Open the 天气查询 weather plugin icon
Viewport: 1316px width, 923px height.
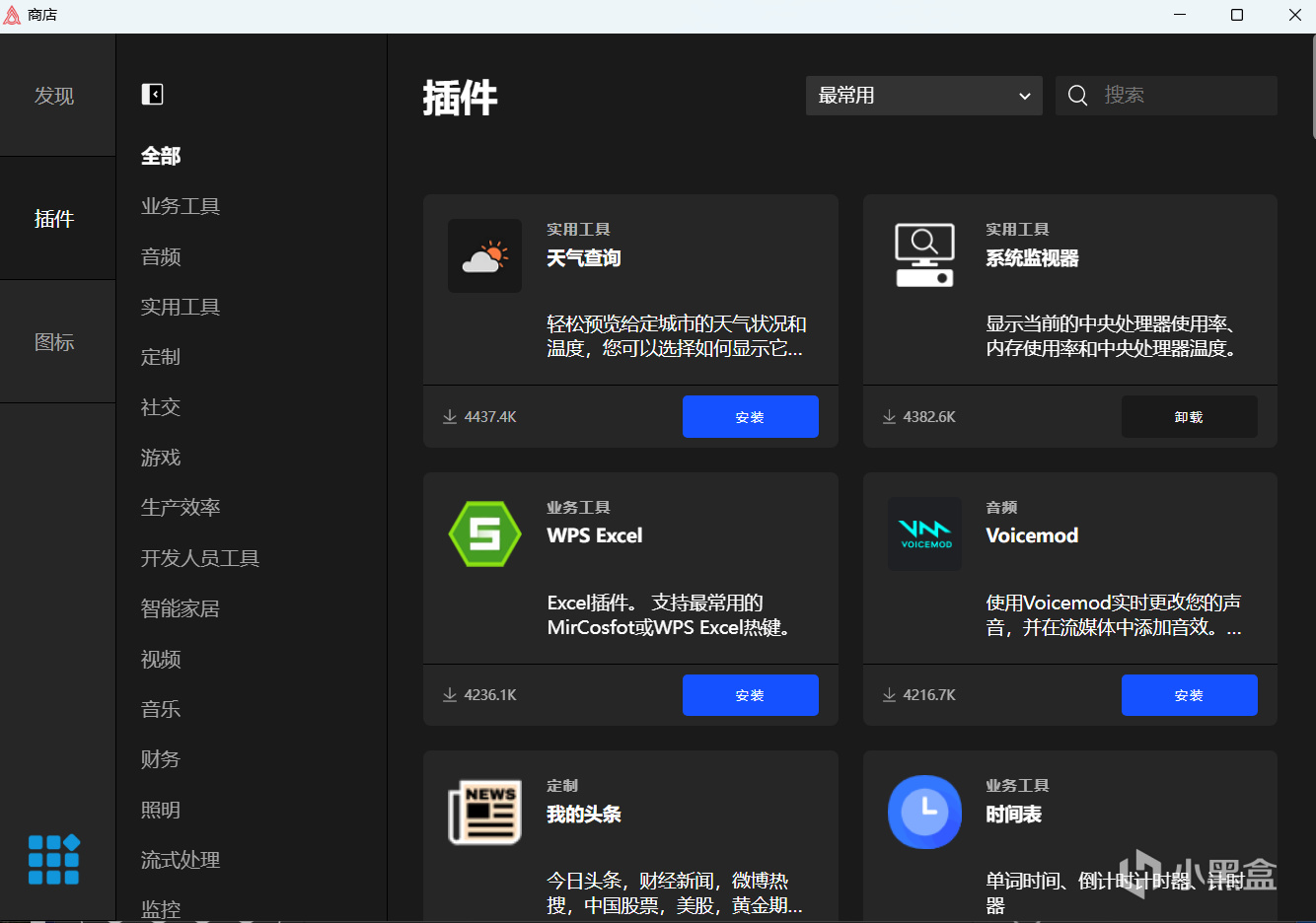[x=484, y=255]
